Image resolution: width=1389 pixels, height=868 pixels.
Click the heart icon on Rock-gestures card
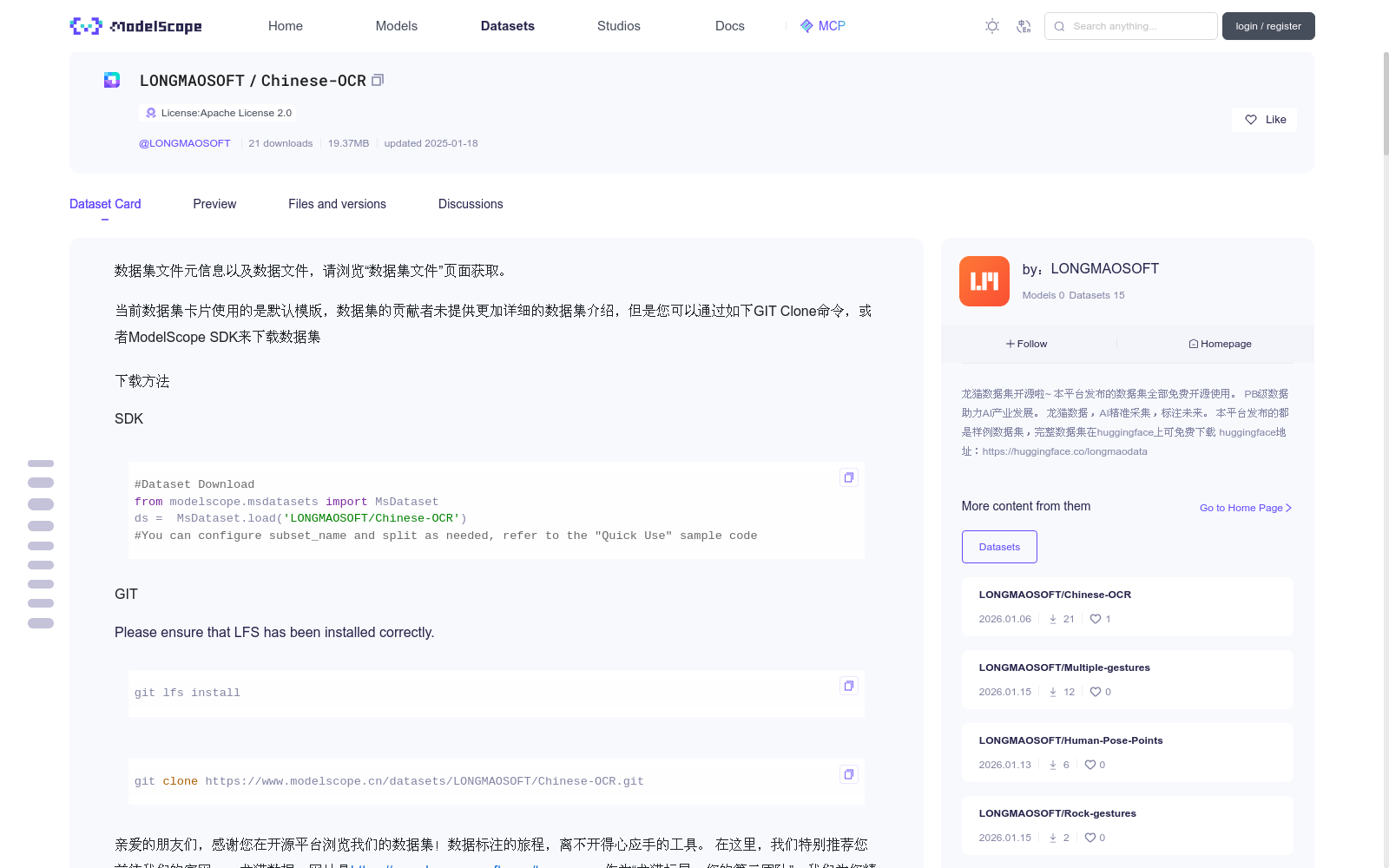tap(1090, 838)
